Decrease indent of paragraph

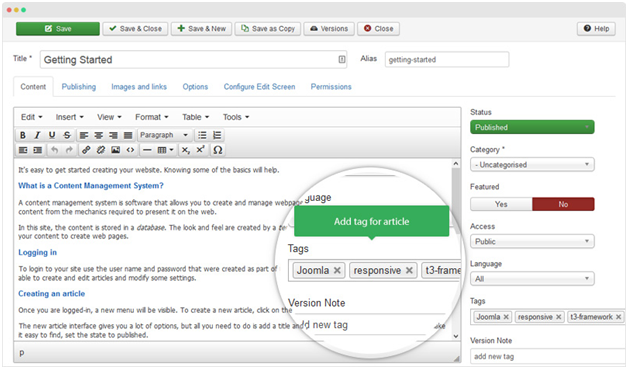[23, 150]
